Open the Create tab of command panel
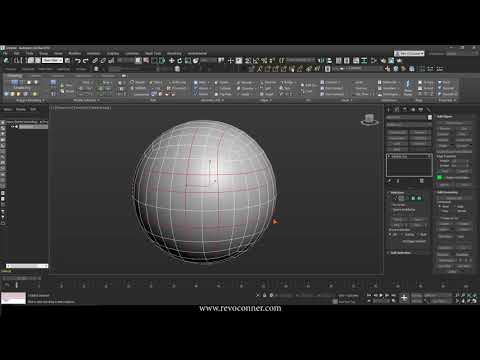The image size is (480, 360). 389,109
